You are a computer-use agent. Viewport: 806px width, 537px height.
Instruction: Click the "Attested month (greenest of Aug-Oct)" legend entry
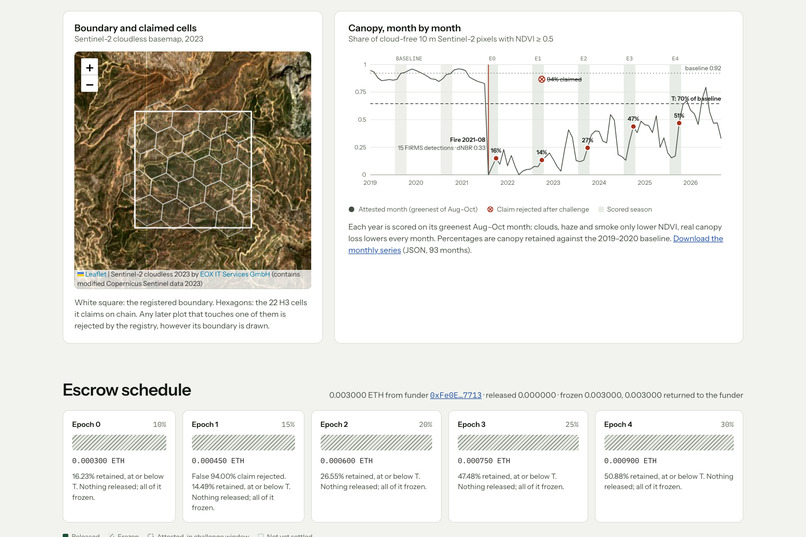(413, 210)
